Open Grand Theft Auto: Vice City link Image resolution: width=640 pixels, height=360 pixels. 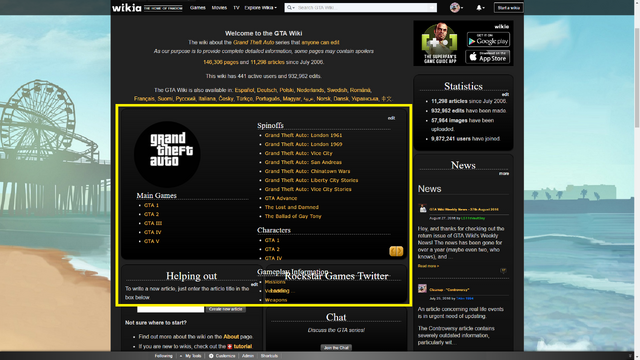(x=298, y=153)
